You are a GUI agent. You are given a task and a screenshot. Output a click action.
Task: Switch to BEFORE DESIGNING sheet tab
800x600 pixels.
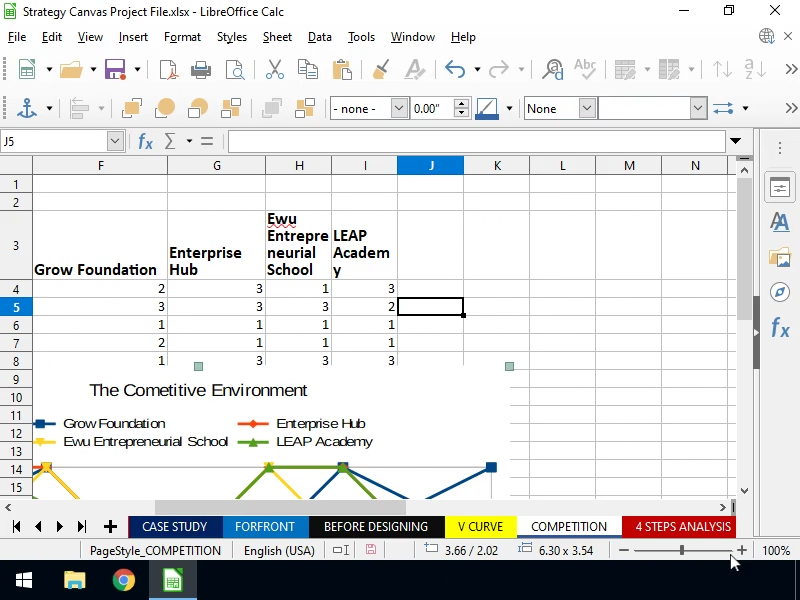point(377,527)
